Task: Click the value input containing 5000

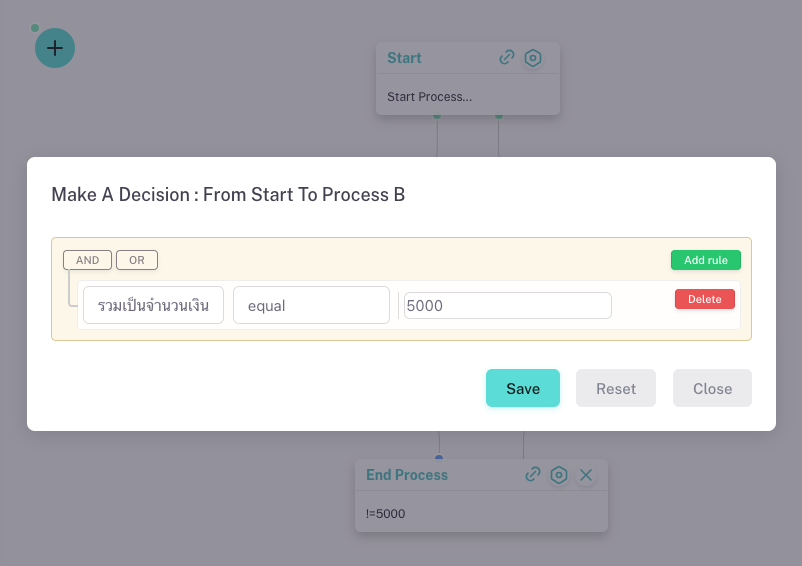Action: 507,306
